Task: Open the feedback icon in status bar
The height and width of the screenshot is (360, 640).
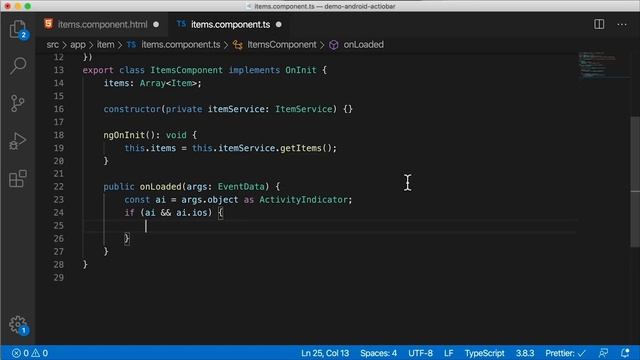Action: pos(603,353)
